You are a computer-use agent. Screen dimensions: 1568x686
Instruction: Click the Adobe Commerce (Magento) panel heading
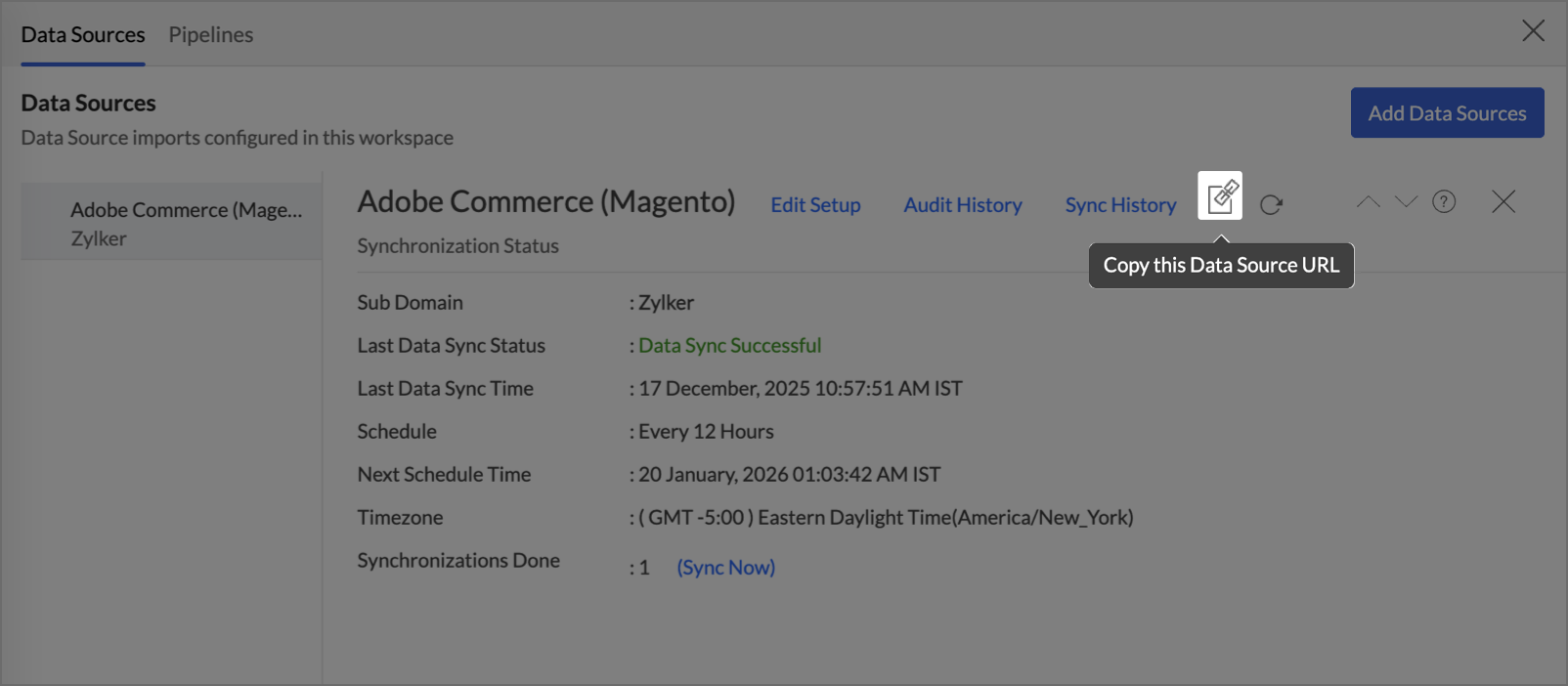tap(545, 201)
